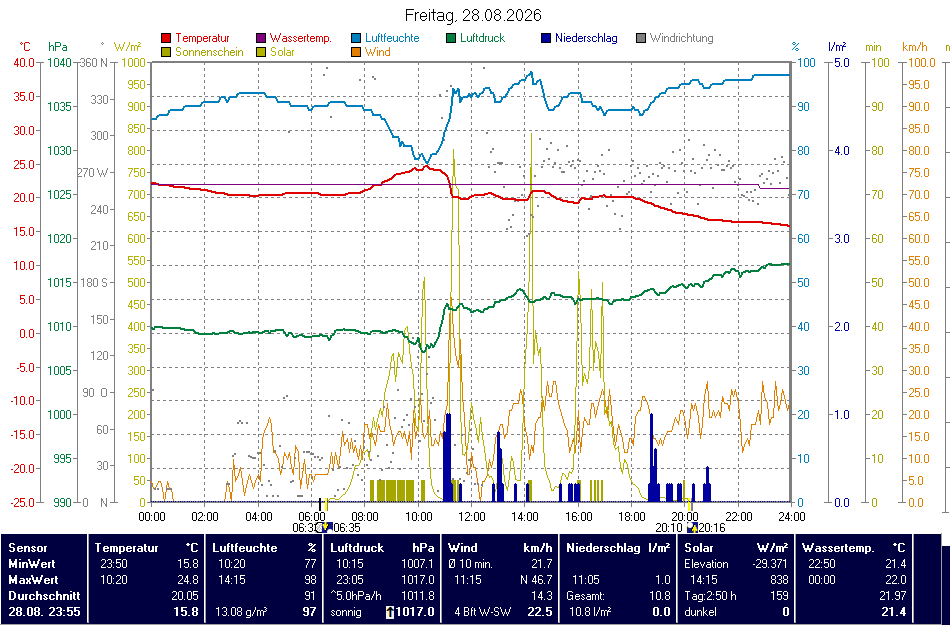Image resolution: width=950 pixels, height=625 pixels.
Task: Click the sunrise icon near 06:35
Action: pyautogui.click(x=325, y=527)
